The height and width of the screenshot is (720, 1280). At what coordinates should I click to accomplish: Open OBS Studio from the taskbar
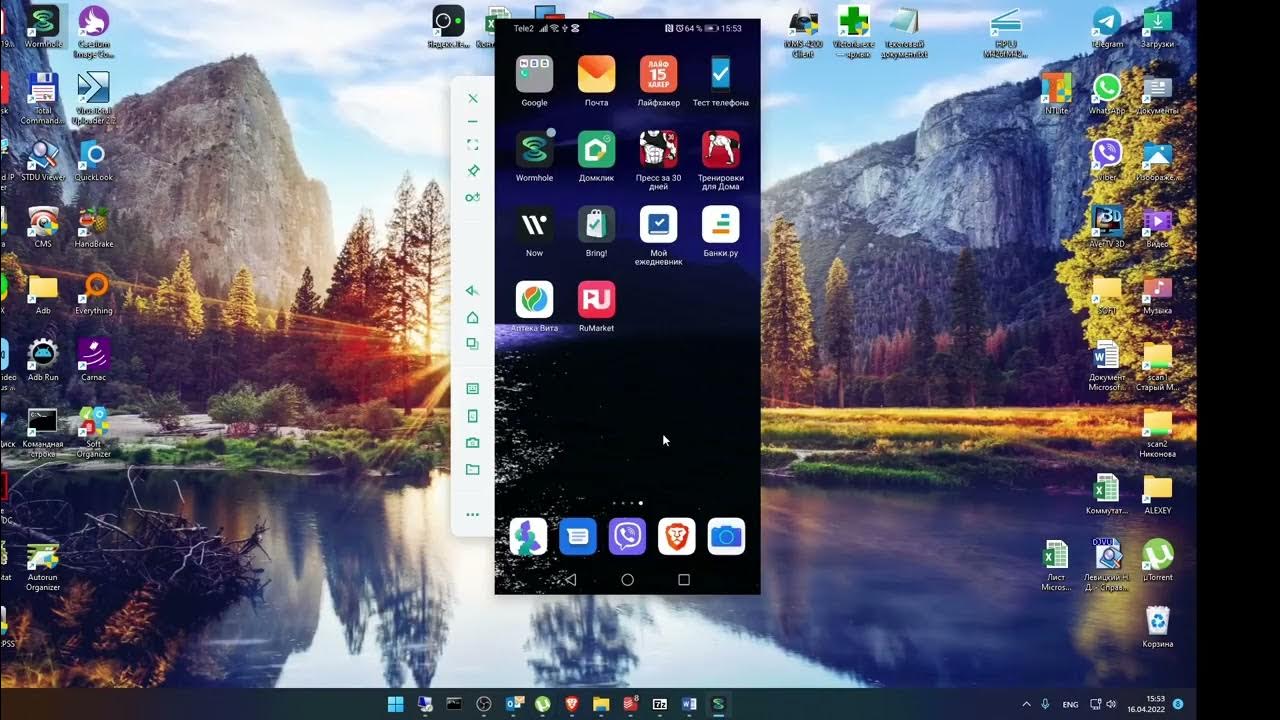coord(484,704)
